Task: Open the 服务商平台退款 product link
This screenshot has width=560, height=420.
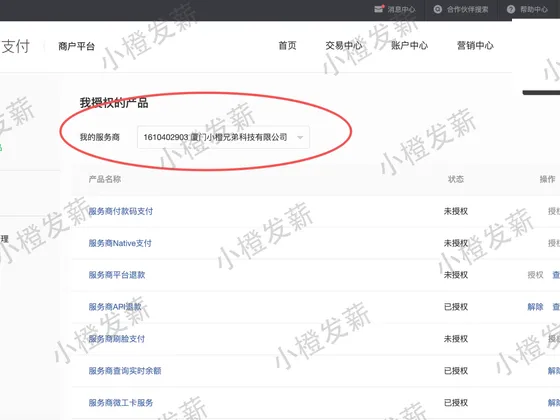Action: [117, 275]
